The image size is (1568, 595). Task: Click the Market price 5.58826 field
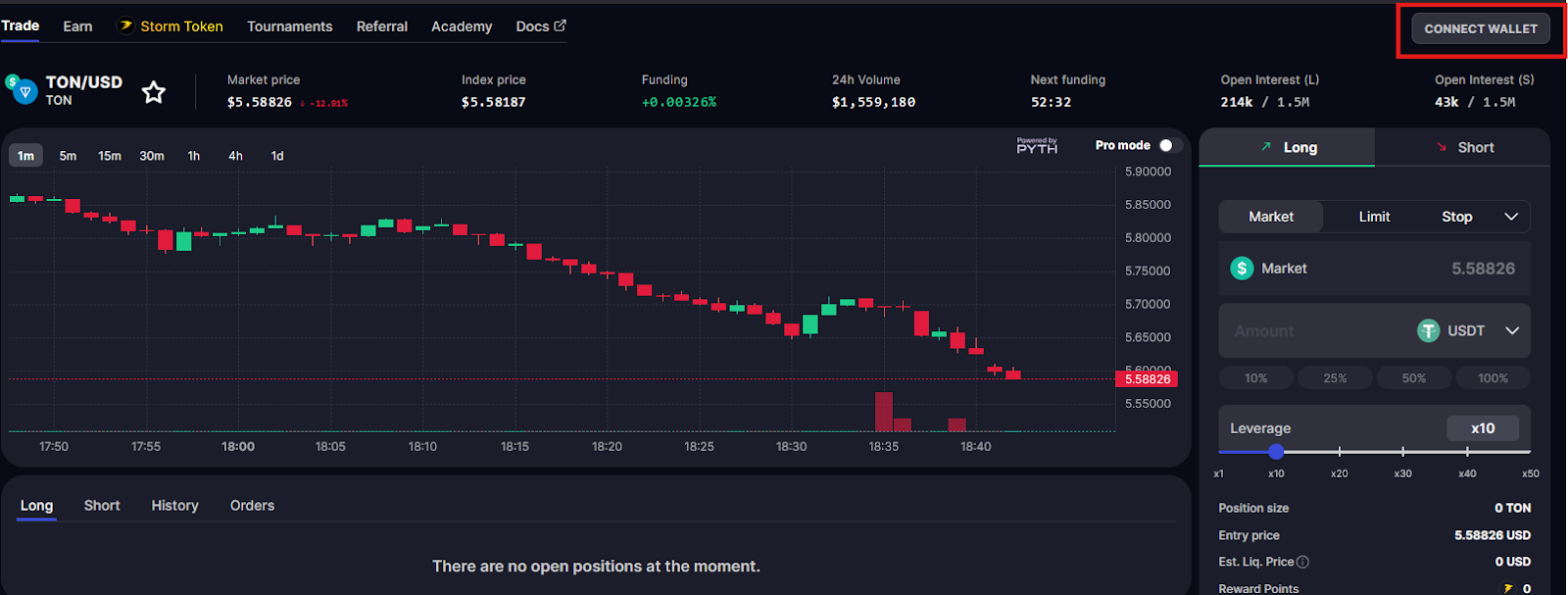coord(1374,269)
